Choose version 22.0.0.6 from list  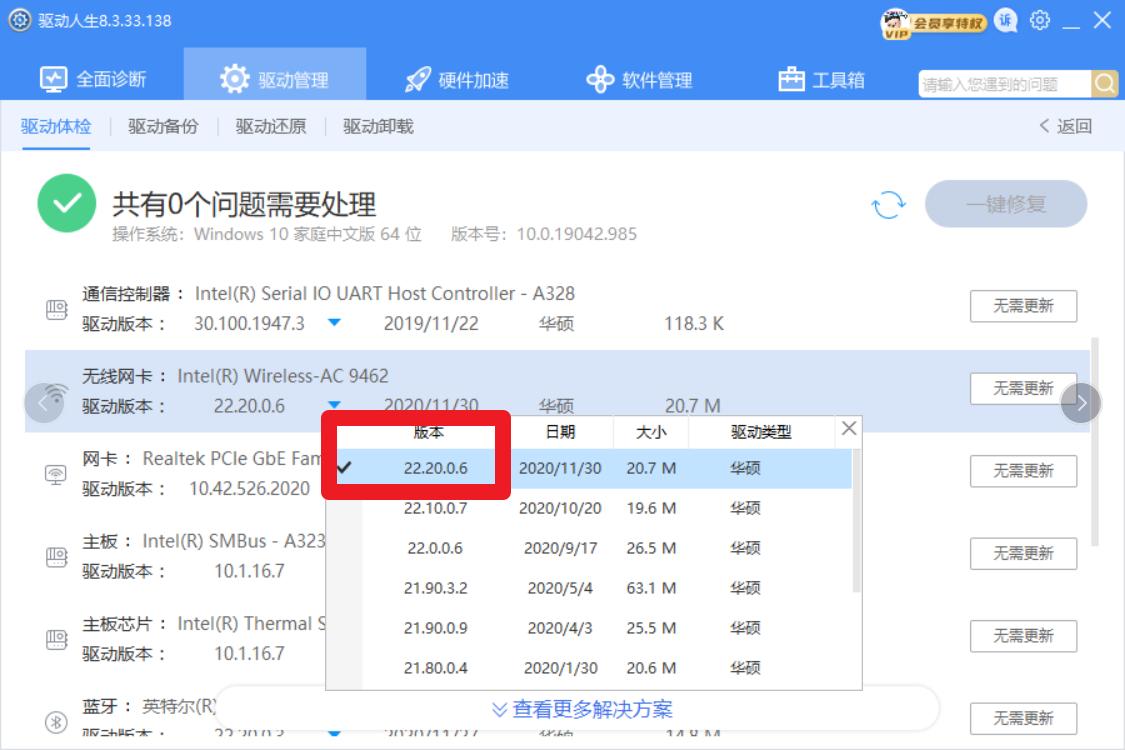pyautogui.click(x=435, y=548)
